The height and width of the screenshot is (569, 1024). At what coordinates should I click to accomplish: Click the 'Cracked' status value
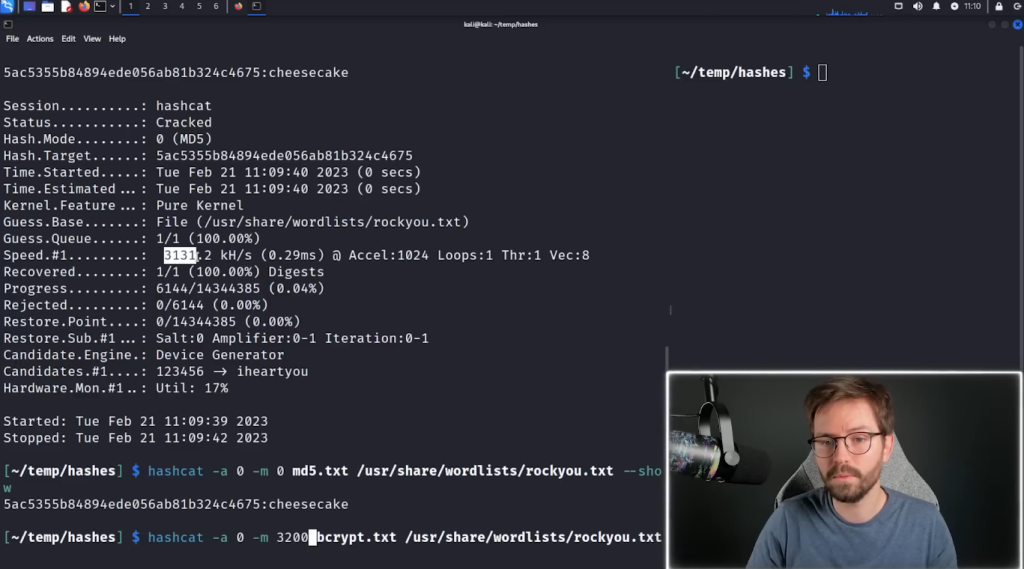(184, 122)
